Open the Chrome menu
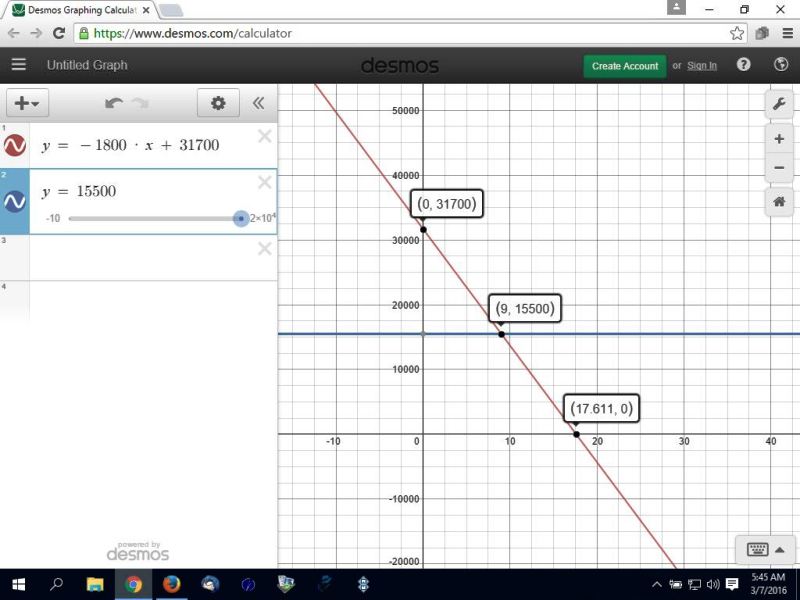This screenshot has height=600, width=800. (787, 34)
